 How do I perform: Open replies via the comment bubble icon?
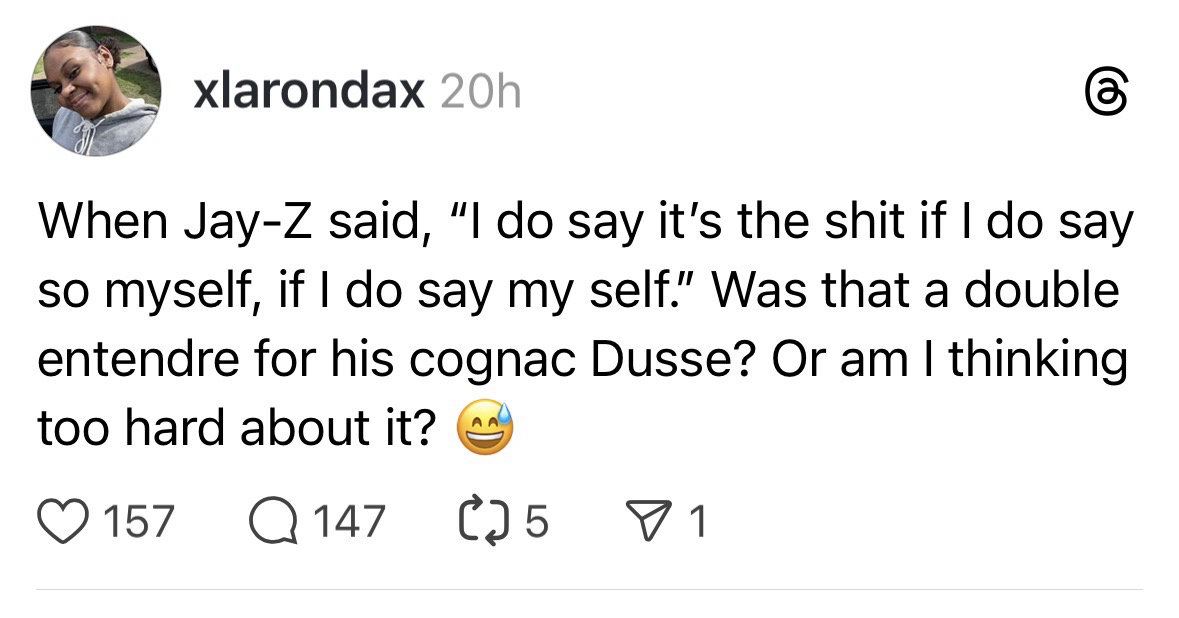(x=272, y=520)
